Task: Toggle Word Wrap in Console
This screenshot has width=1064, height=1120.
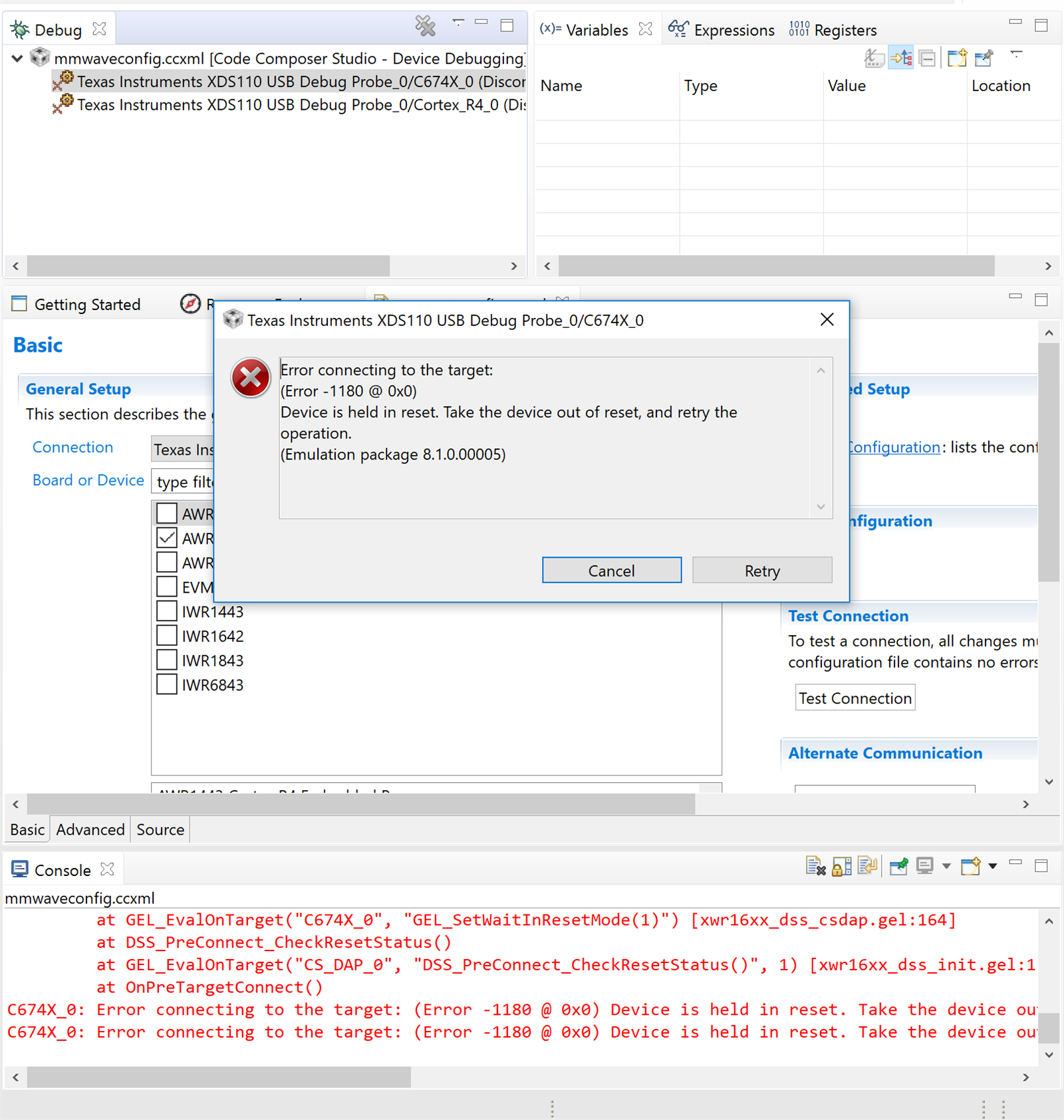Action: click(867, 866)
